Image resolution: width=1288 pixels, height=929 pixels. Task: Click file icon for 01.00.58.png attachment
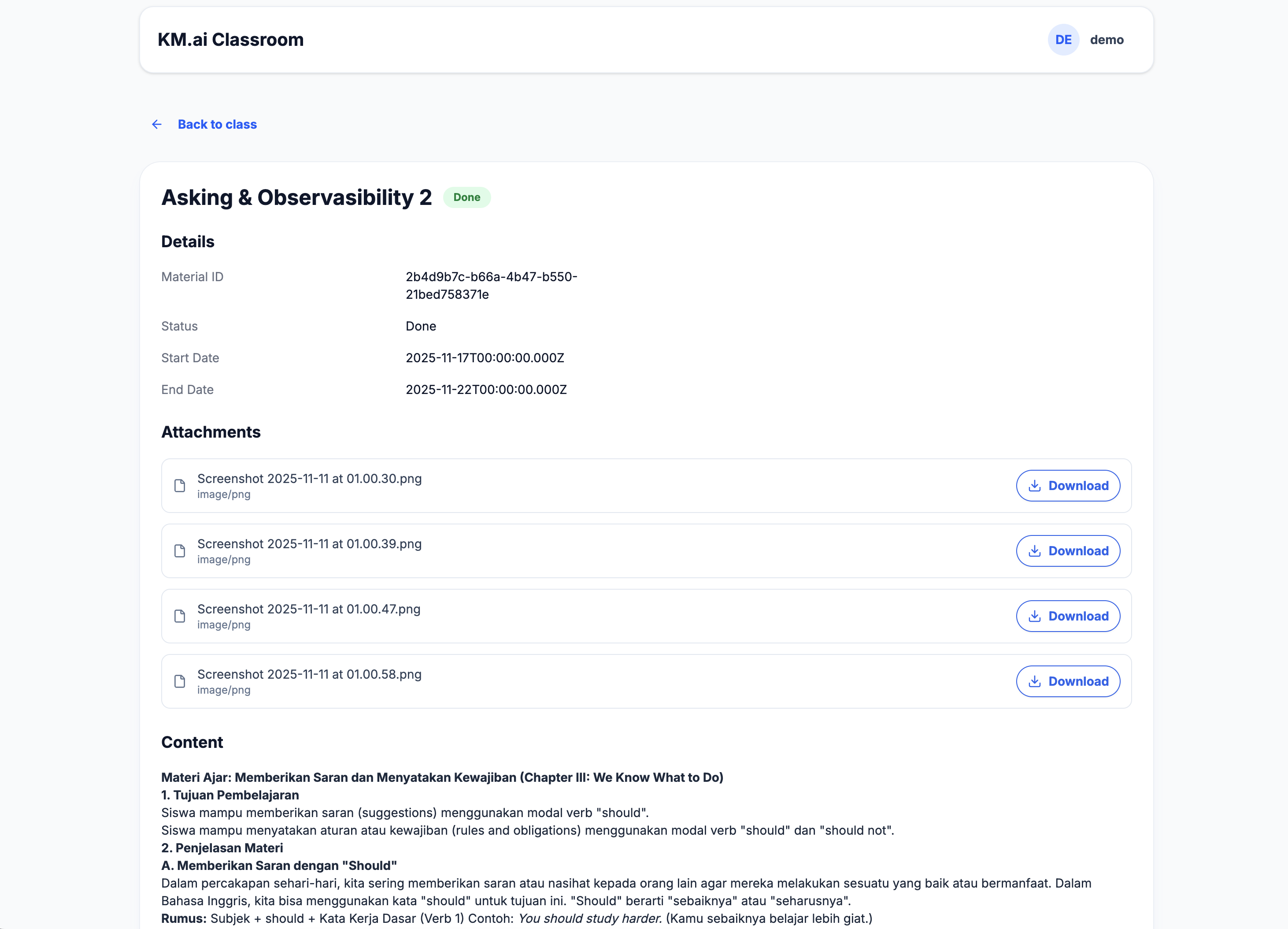179,681
